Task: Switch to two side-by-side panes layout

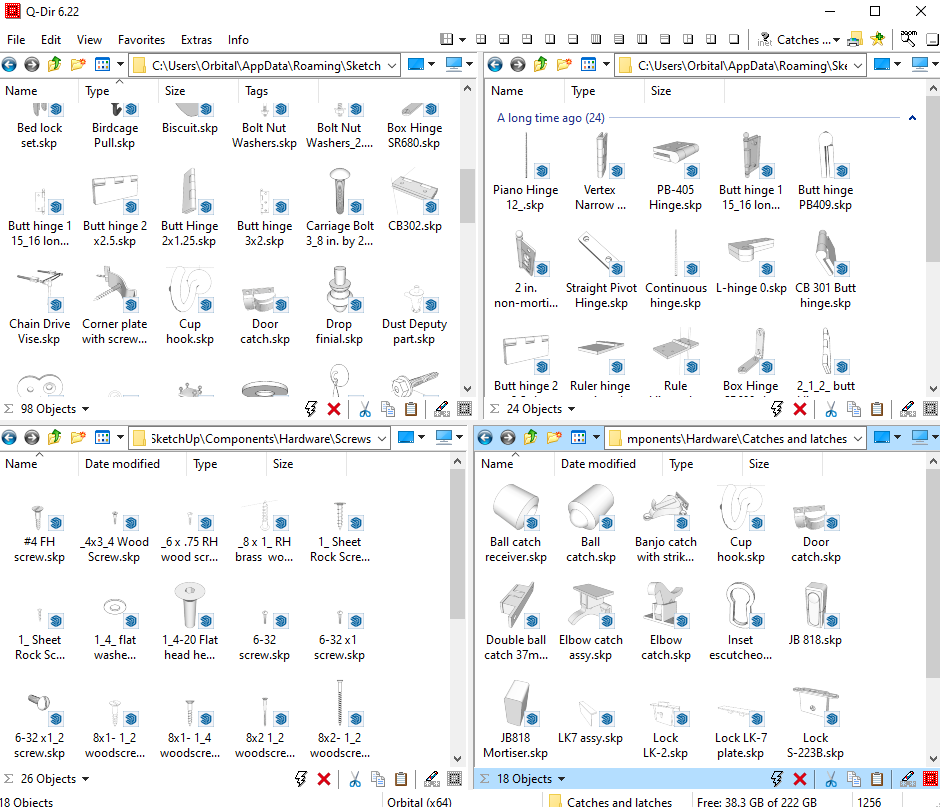Action: [550, 40]
